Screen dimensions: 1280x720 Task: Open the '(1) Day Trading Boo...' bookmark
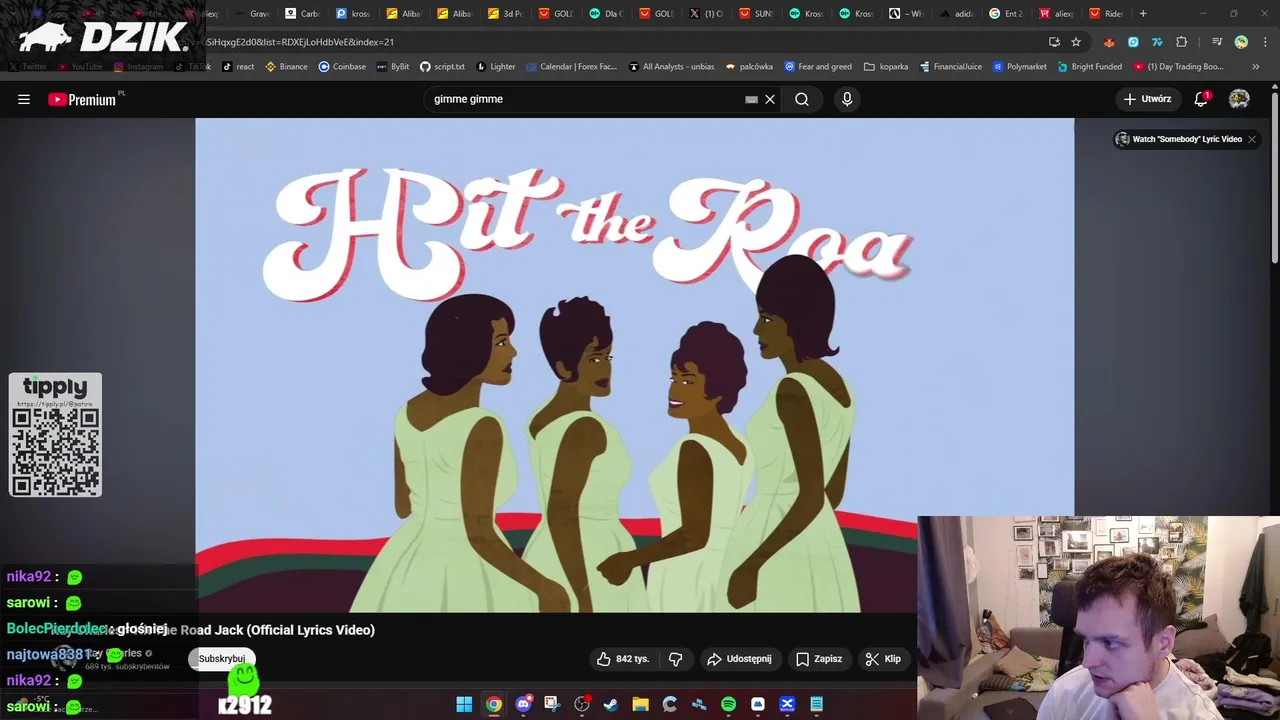point(1178,67)
